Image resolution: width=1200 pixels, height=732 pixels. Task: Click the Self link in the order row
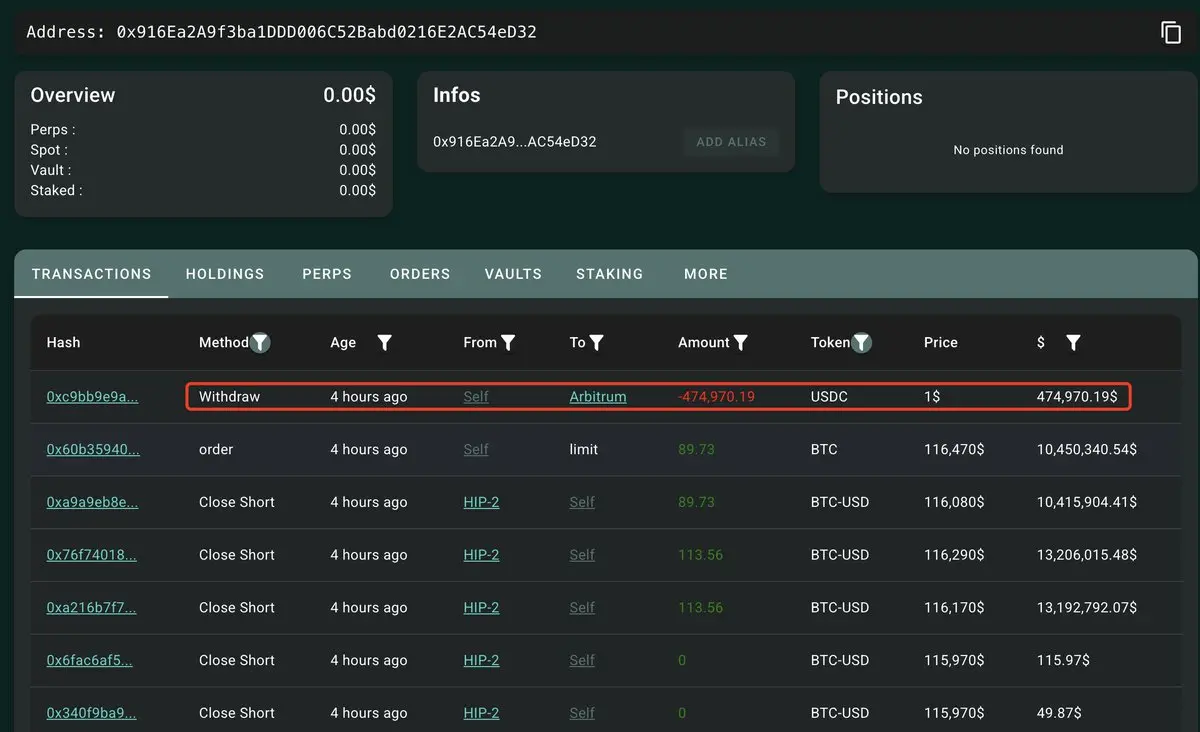click(x=476, y=450)
